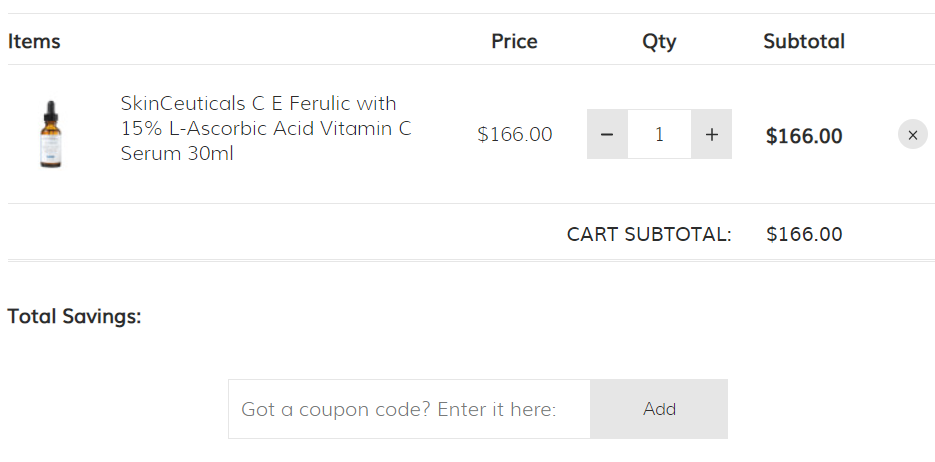Image resolution: width=935 pixels, height=462 pixels.
Task: Click the Price column header
Action: coord(514,41)
